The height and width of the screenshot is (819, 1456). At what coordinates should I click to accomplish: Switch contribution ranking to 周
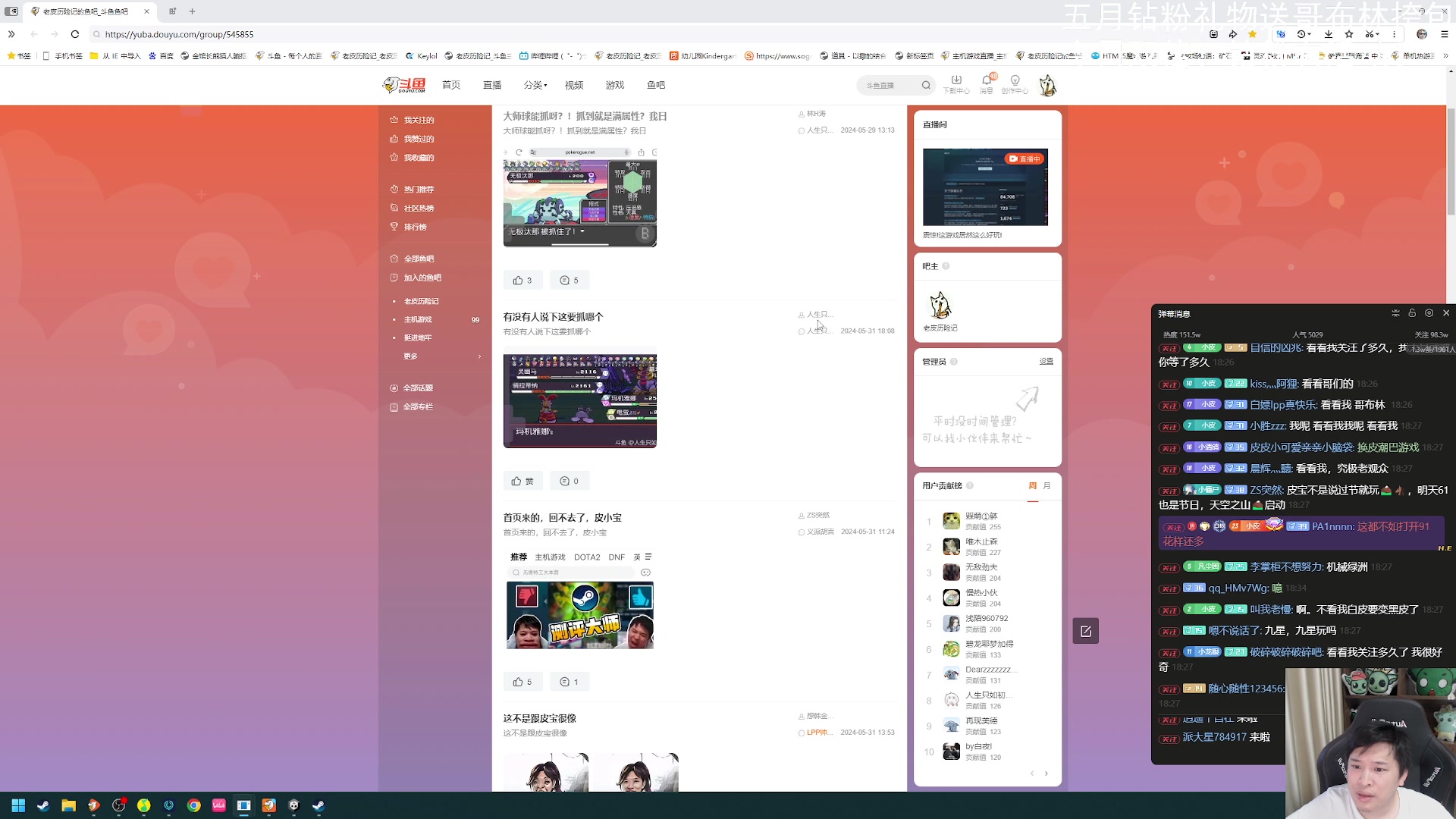click(x=1032, y=486)
